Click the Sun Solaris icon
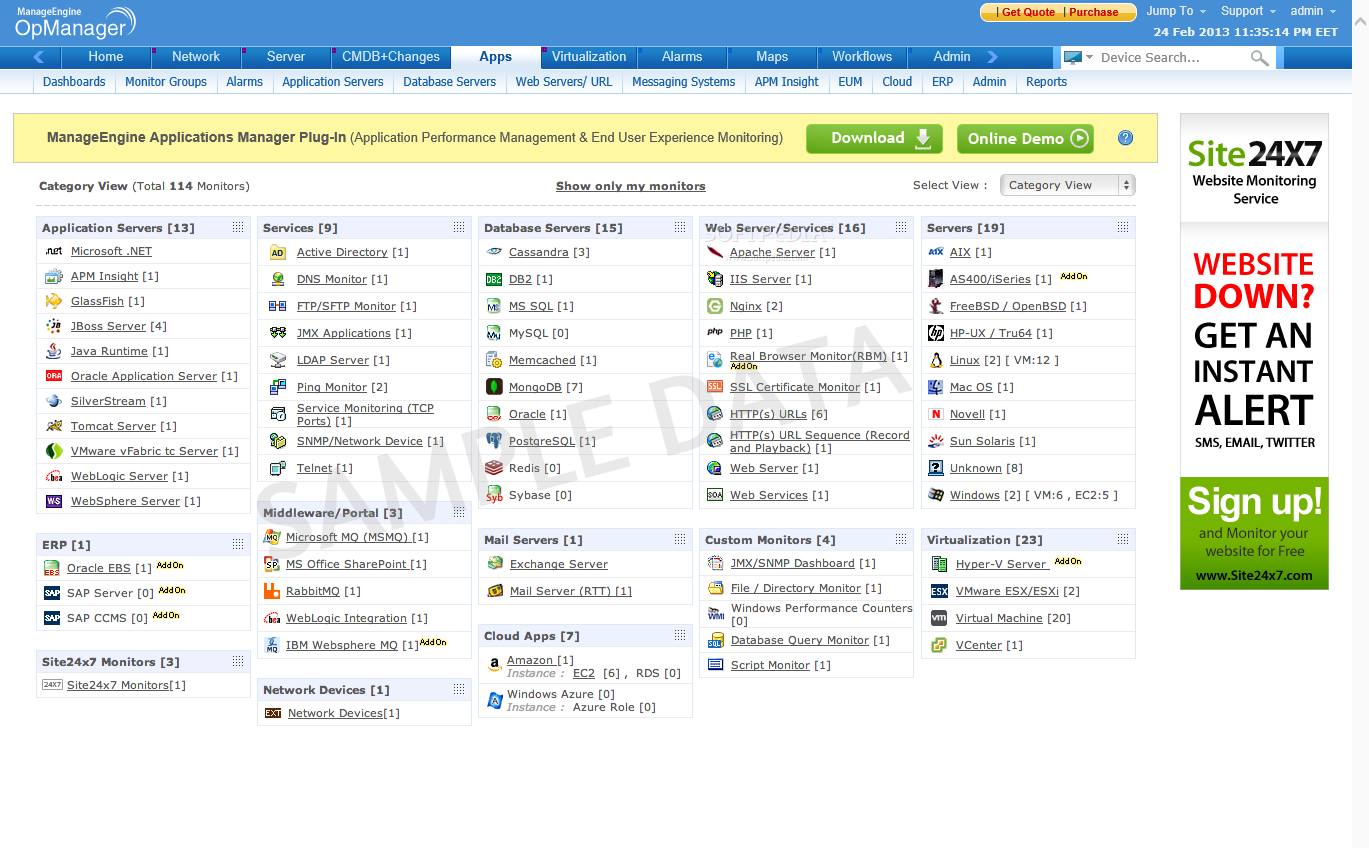This screenshot has width=1369, height=848. (x=936, y=441)
